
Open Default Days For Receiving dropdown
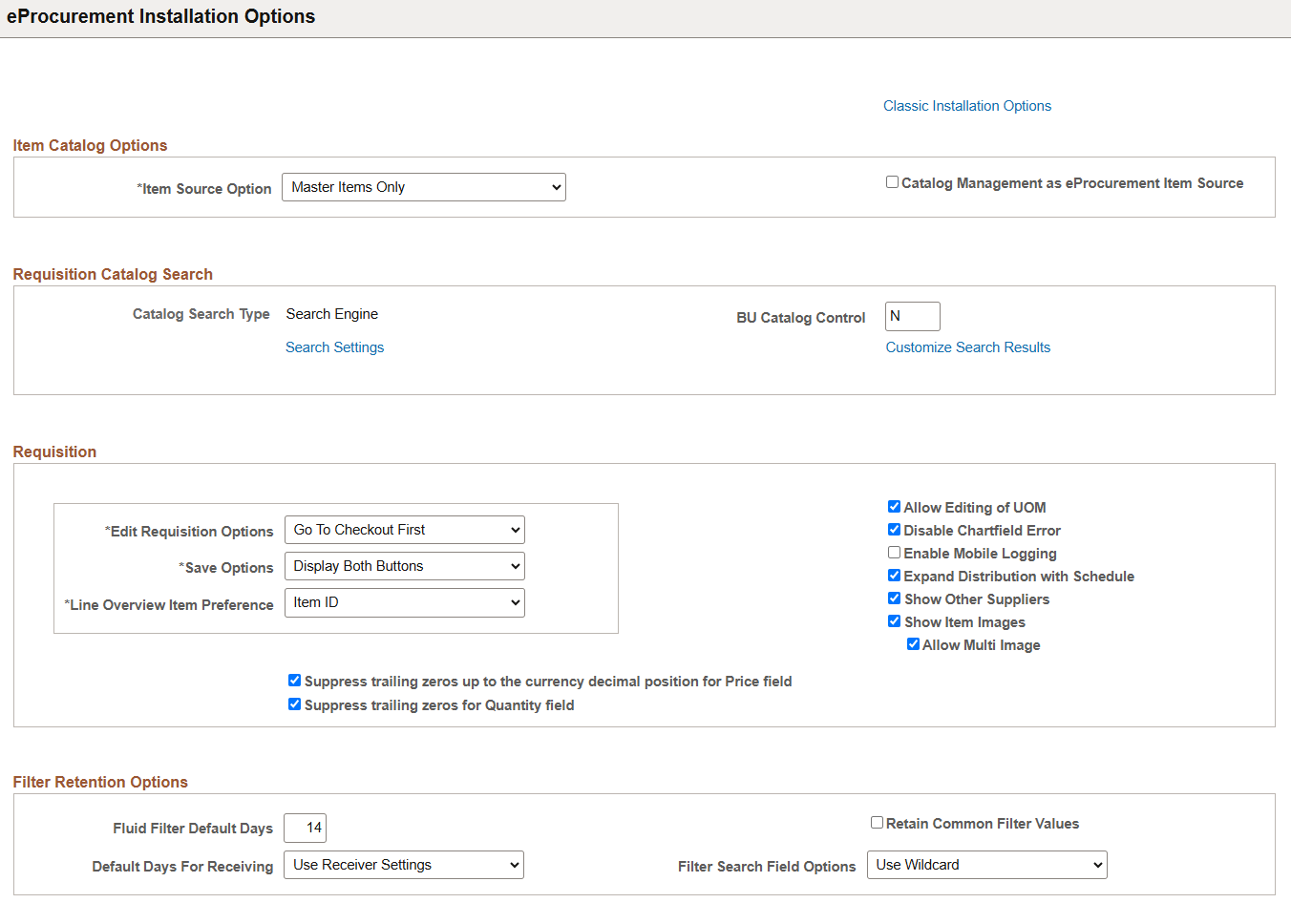click(x=404, y=865)
